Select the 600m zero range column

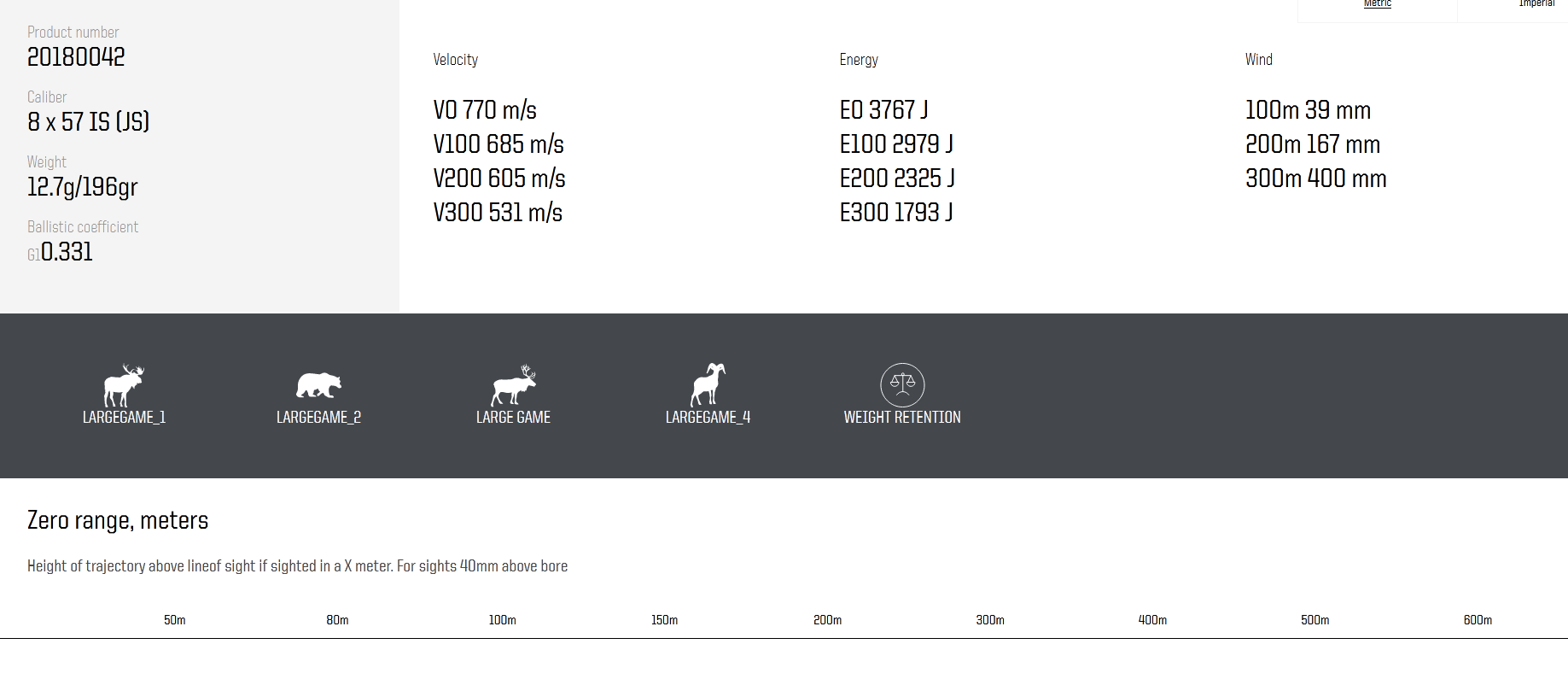(x=1478, y=620)
